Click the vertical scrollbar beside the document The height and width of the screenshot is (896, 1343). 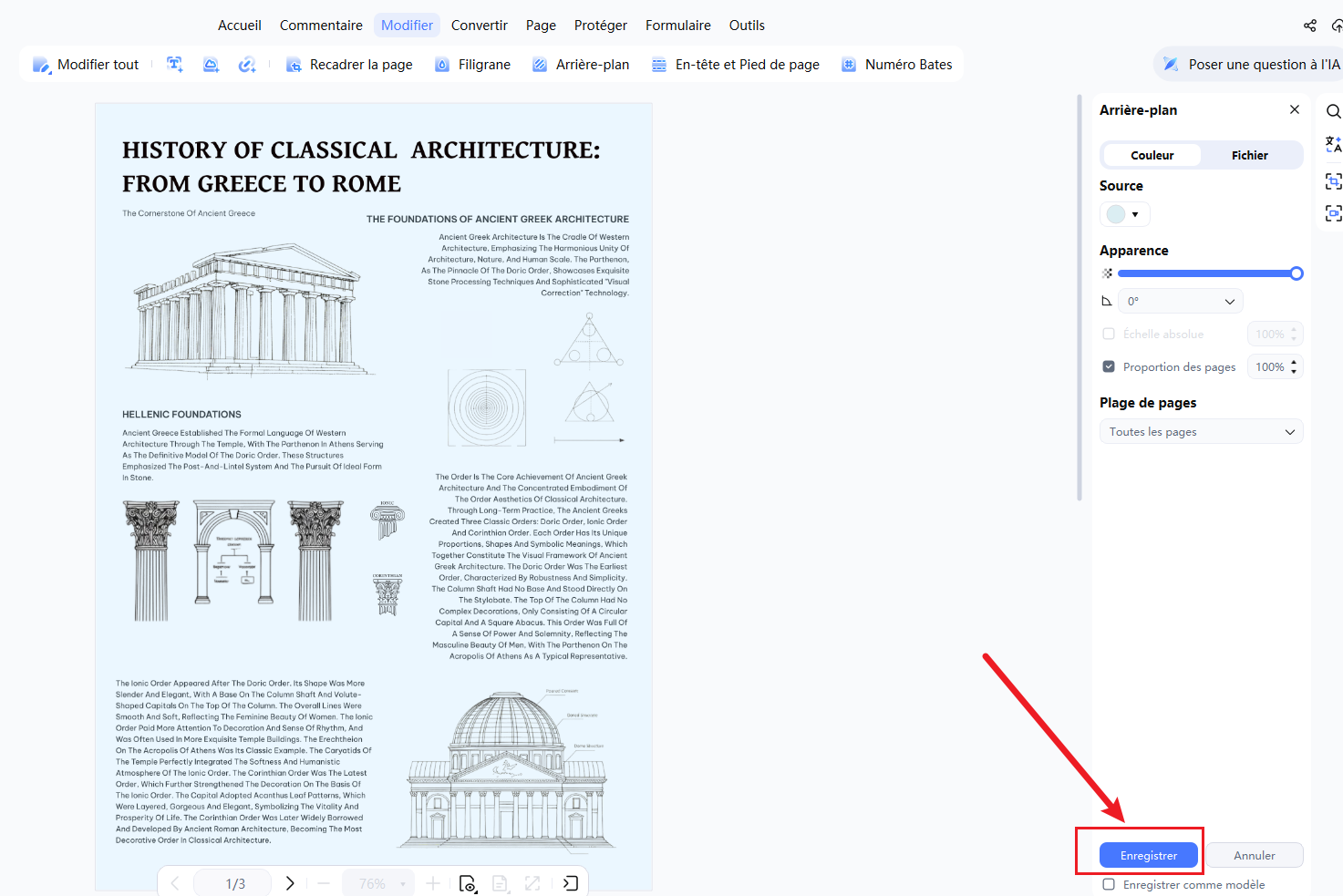(x=1080, y=296)
